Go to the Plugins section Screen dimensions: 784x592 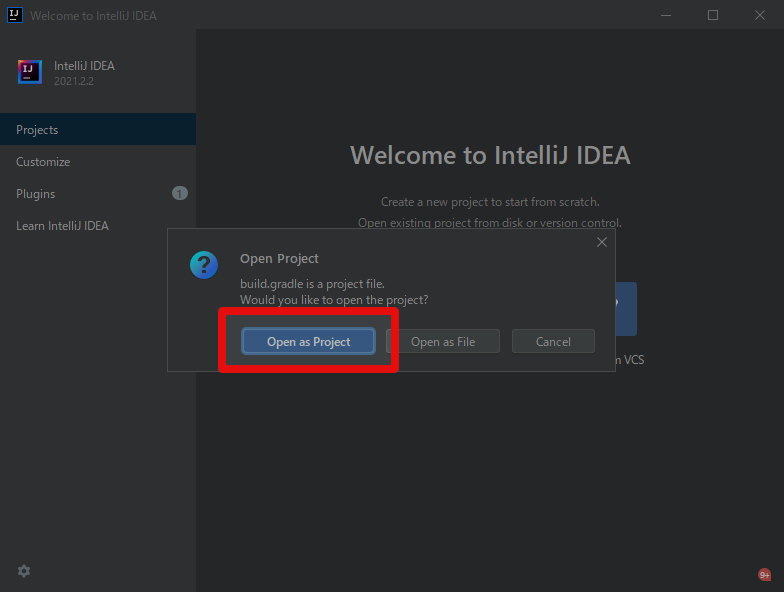[x=98, y=194]
